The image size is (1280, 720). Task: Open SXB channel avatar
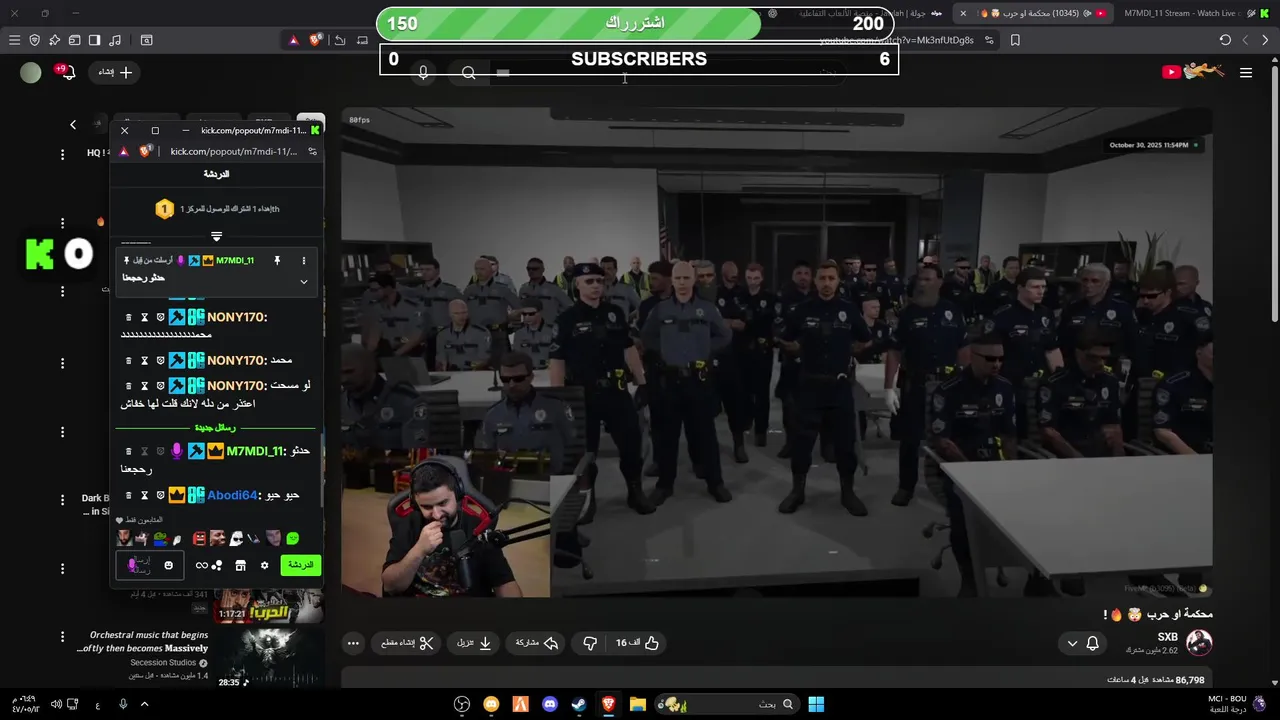[x=1199, y=642]
